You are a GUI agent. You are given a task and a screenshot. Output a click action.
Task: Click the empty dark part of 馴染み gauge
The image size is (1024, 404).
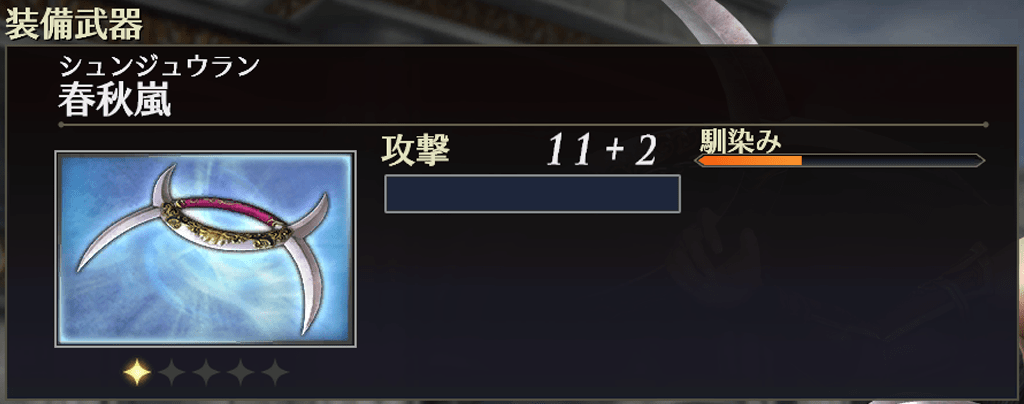coord(892,161)
